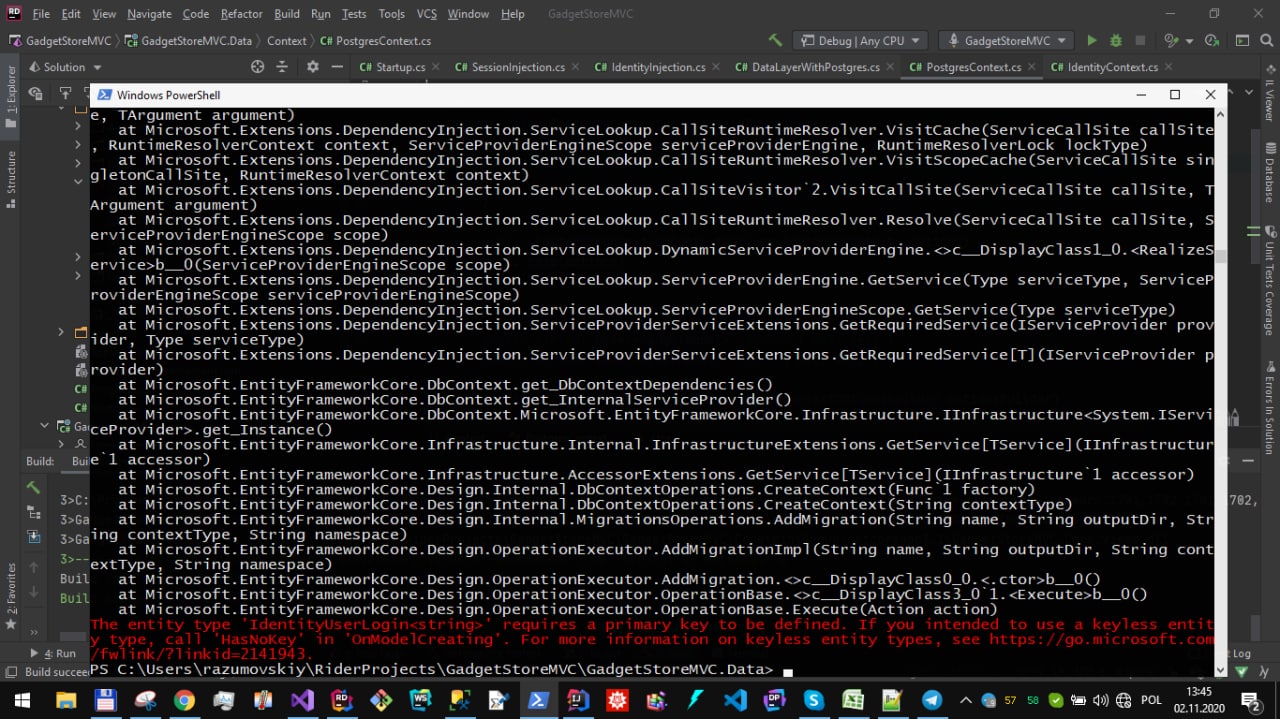Click the Stop square icon in toolbar
Screen dimensions: 1280x719
(x=1140, y=41)
